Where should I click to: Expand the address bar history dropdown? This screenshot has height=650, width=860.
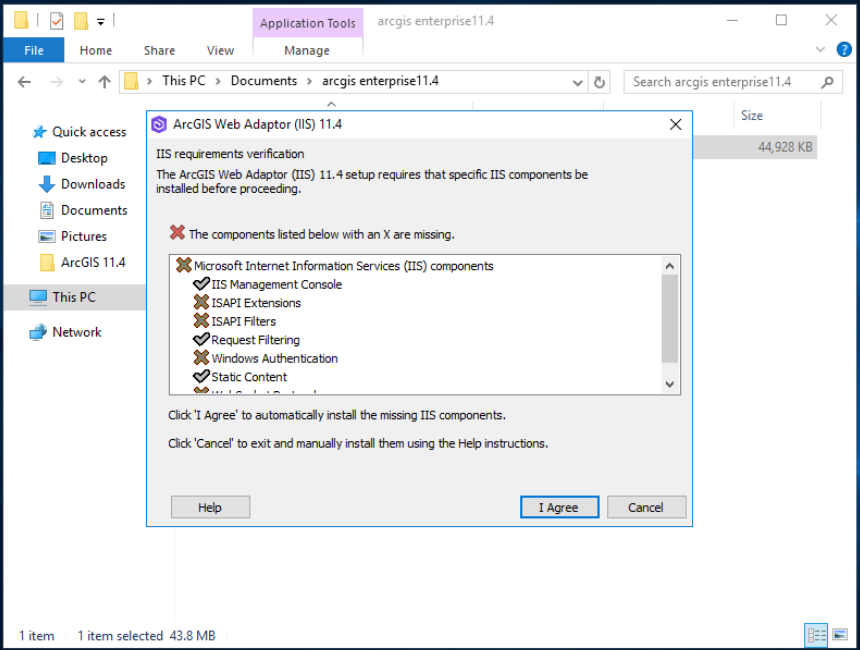(577, 83)
